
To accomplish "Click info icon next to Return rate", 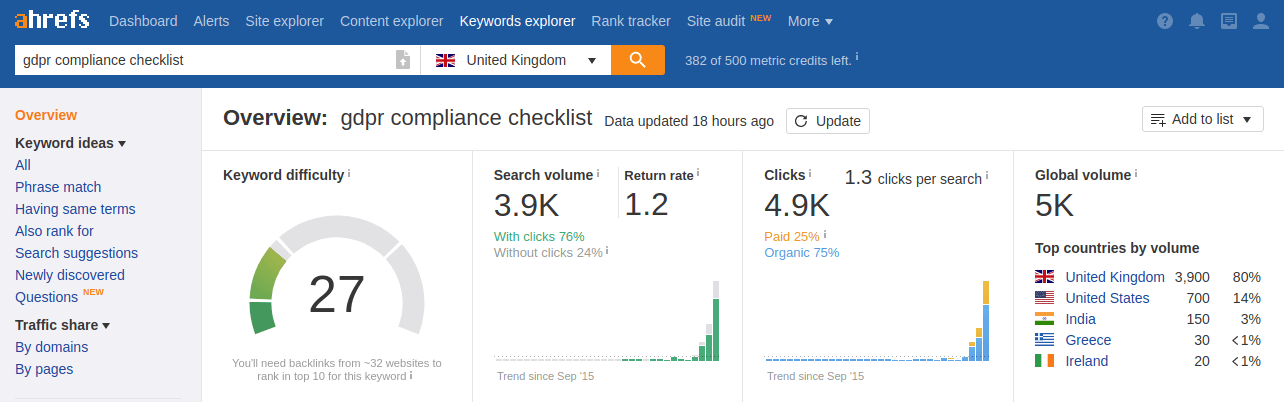I will 698,174.
